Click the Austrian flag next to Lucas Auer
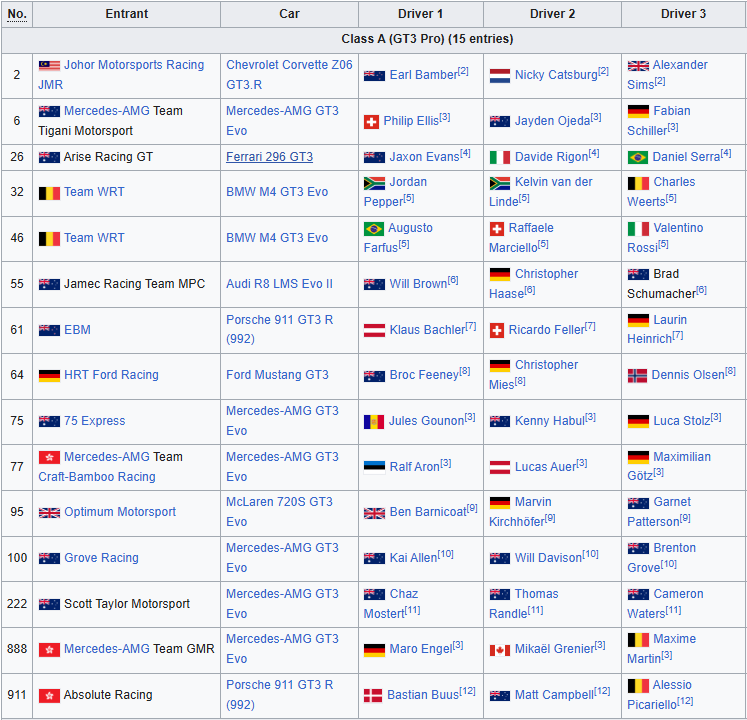This screenshot has height=720, width=747. [500, 467]
